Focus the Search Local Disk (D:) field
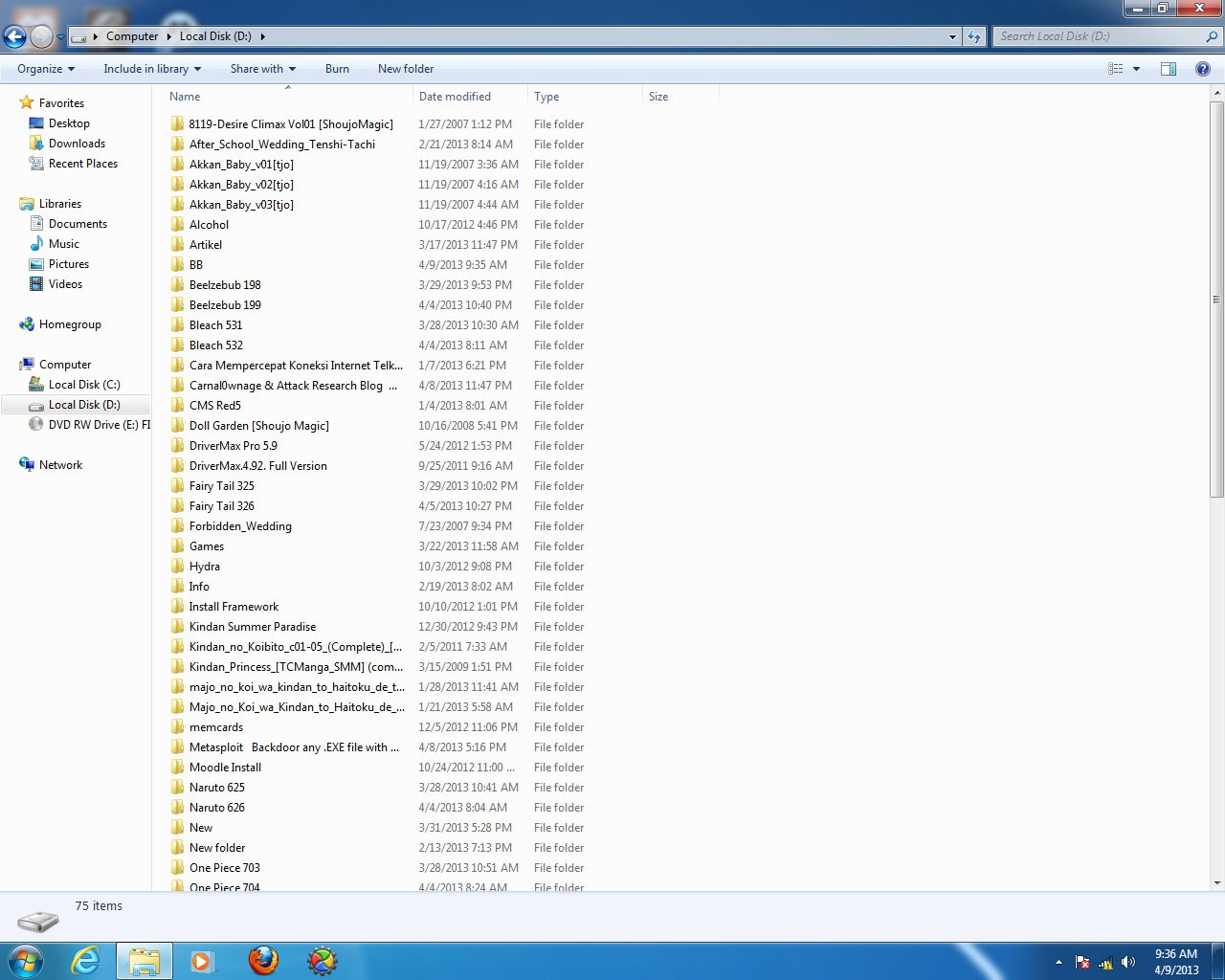Screen dimensions: 1225x980 (x=1098, y=36)
